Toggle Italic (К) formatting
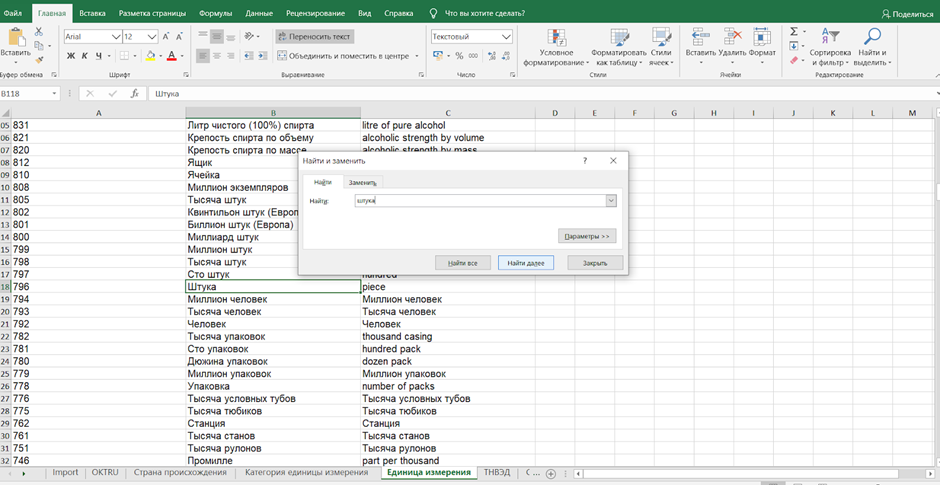This screenshot has height=485, width=940. coord(84,56)
